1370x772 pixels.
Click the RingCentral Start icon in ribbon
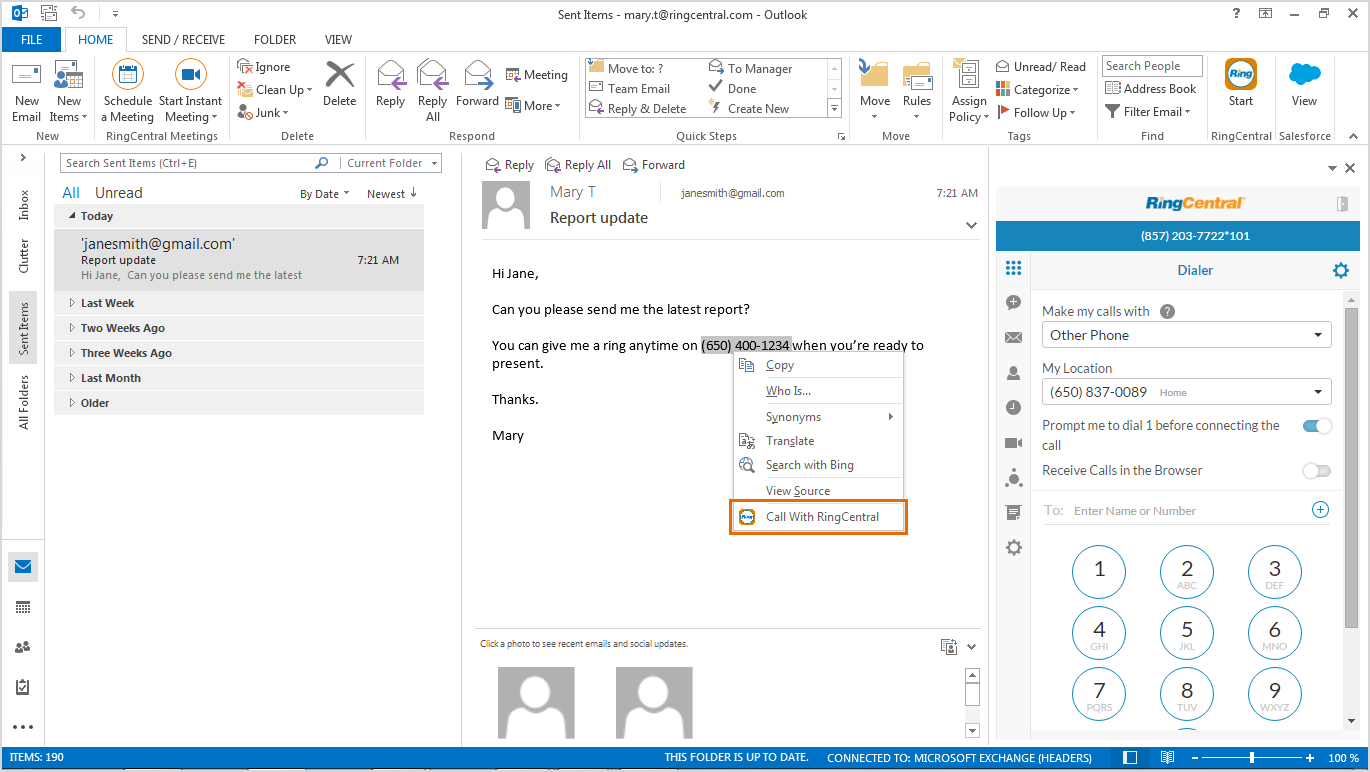[x=1240, y=75]
